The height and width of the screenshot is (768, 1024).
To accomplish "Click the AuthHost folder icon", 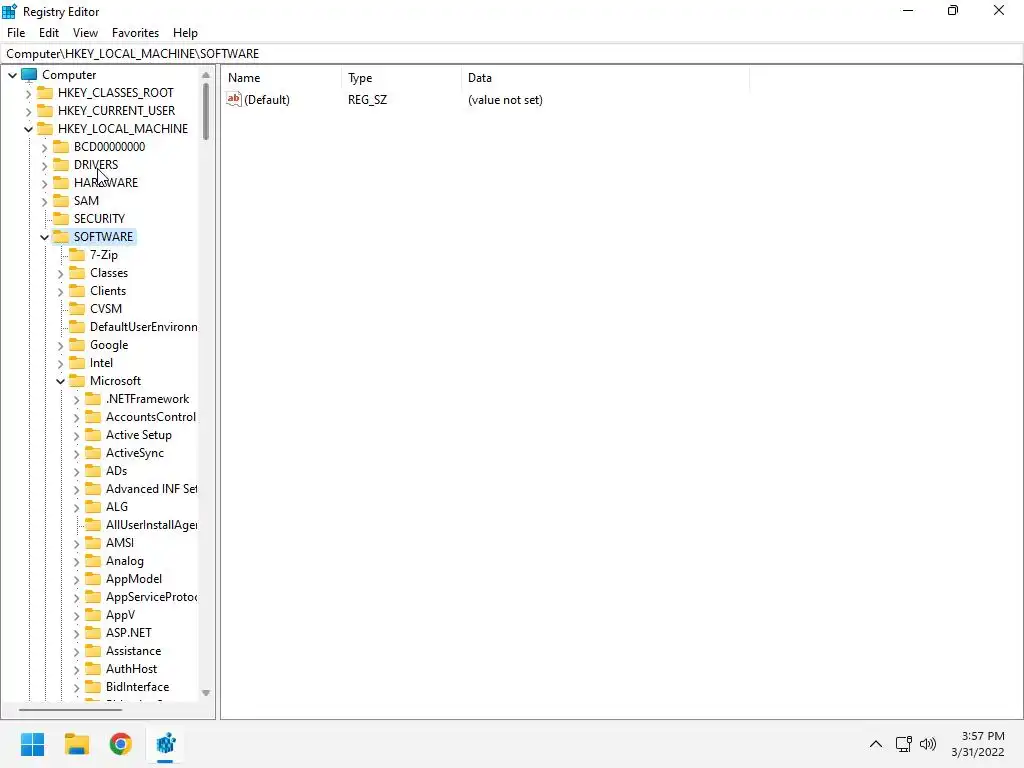I will pyautogui.click(x=93, y=668).
